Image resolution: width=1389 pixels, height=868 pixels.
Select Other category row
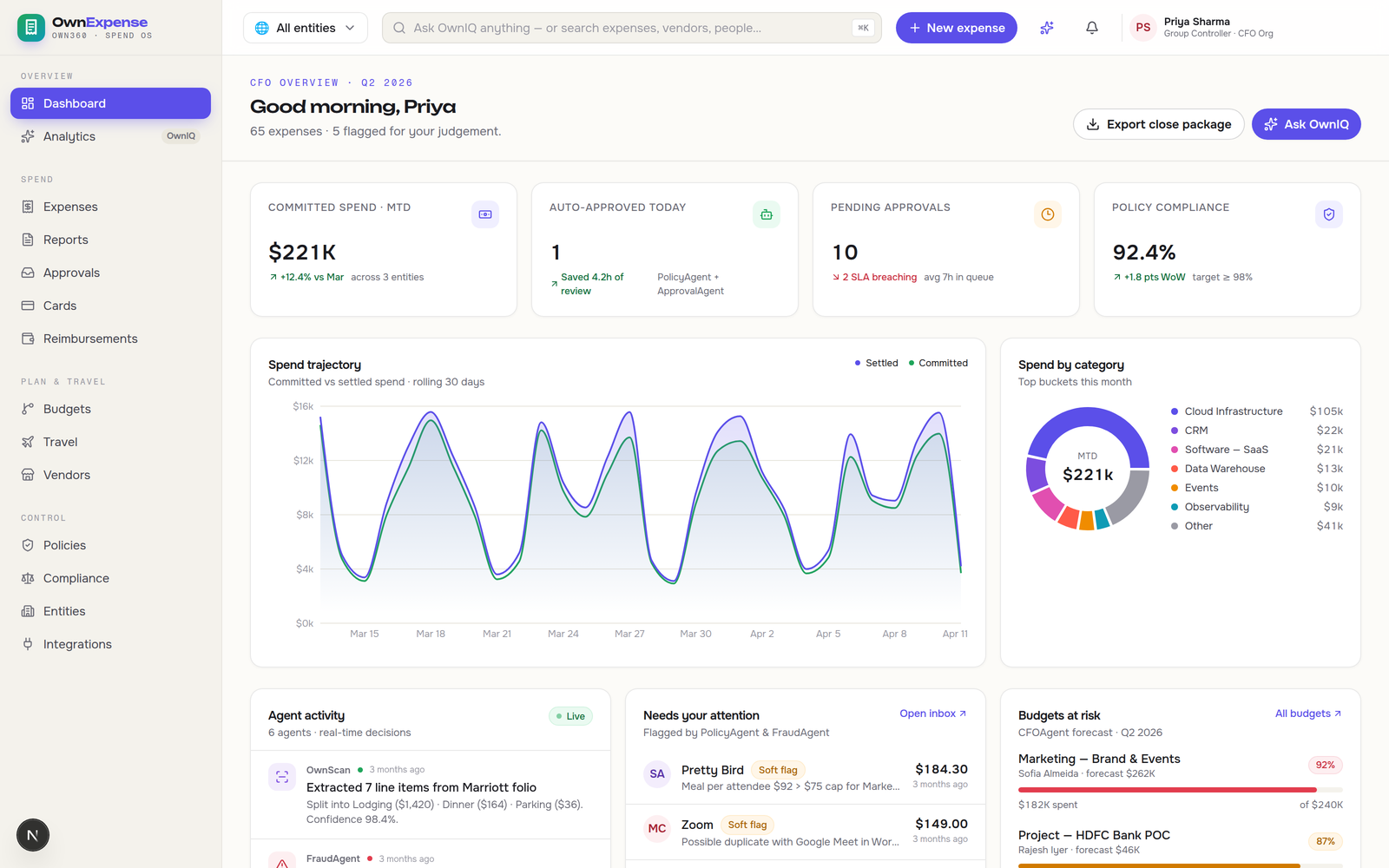[1257, 526]
